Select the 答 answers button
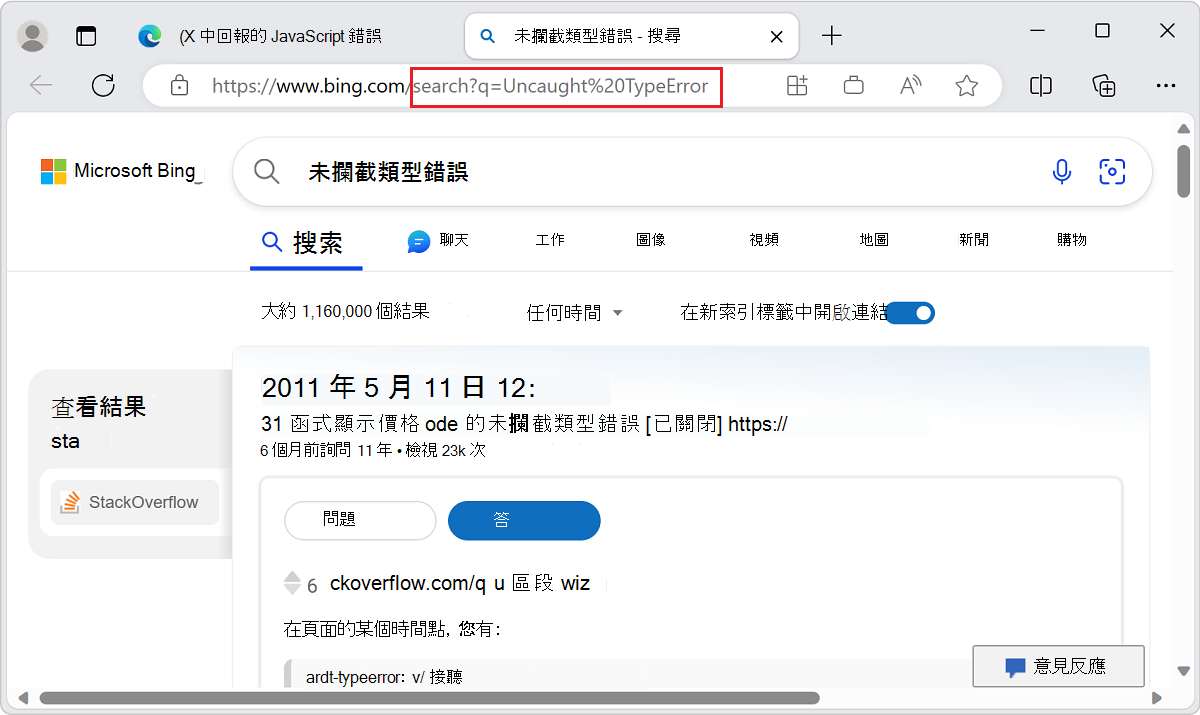This screenshot has height=715, width=1200. (524, 520)
